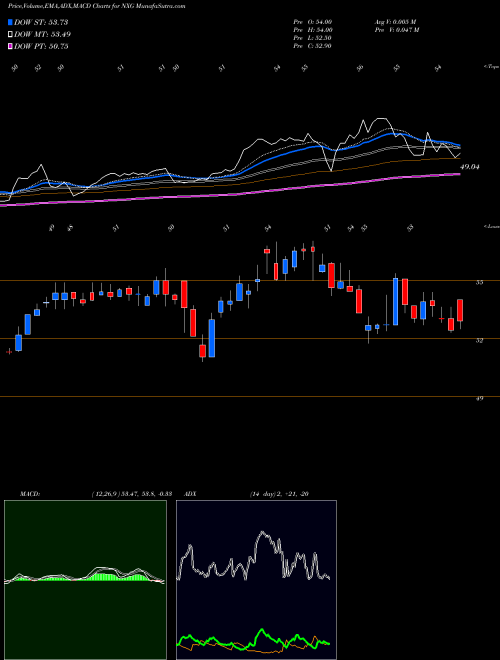Click the 'Pre V: 0.047 M' value
Screen dimensions: 500x660
396,30
